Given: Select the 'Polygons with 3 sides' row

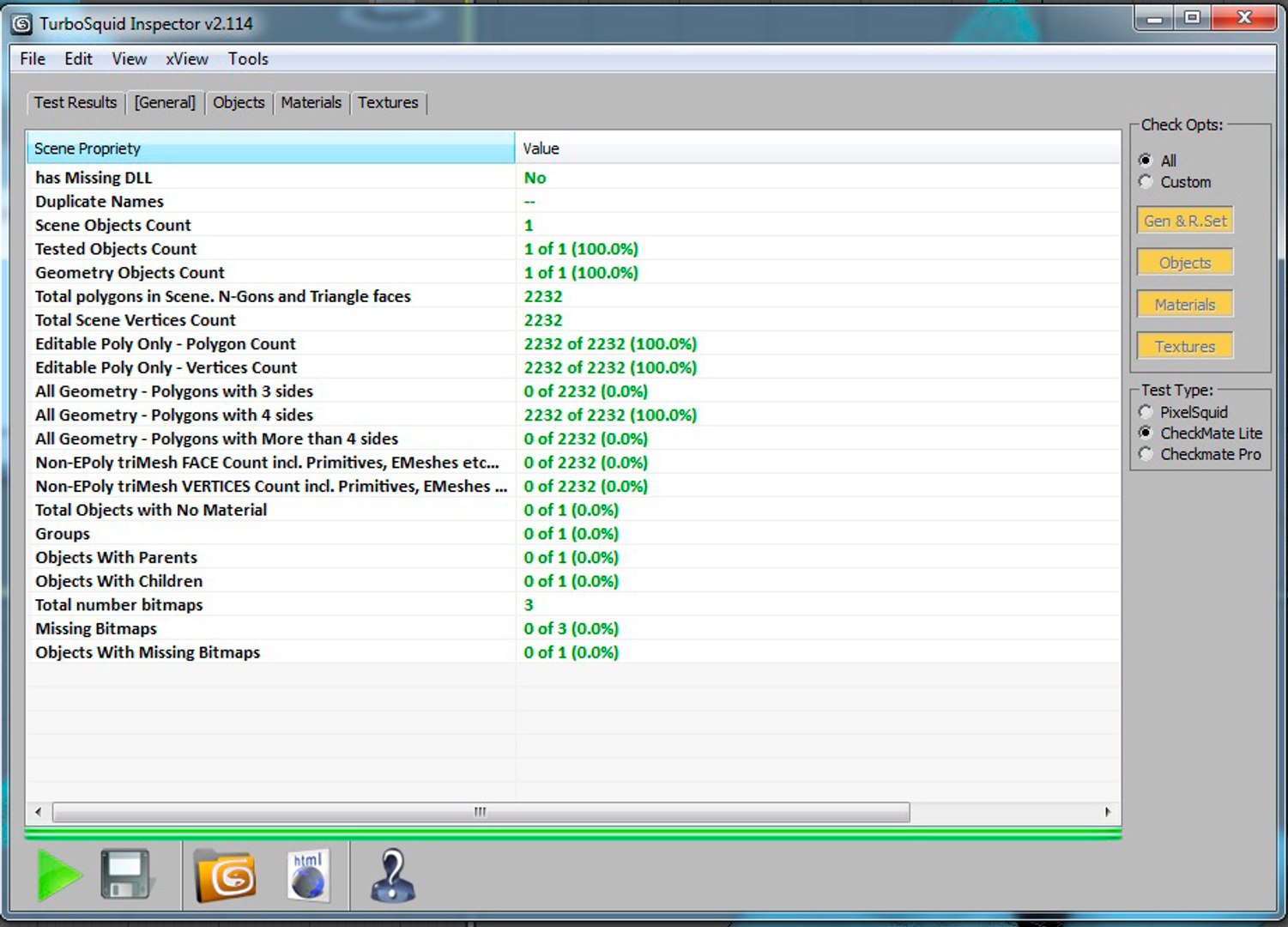Looking at the screenshot, I should (573, 391).
